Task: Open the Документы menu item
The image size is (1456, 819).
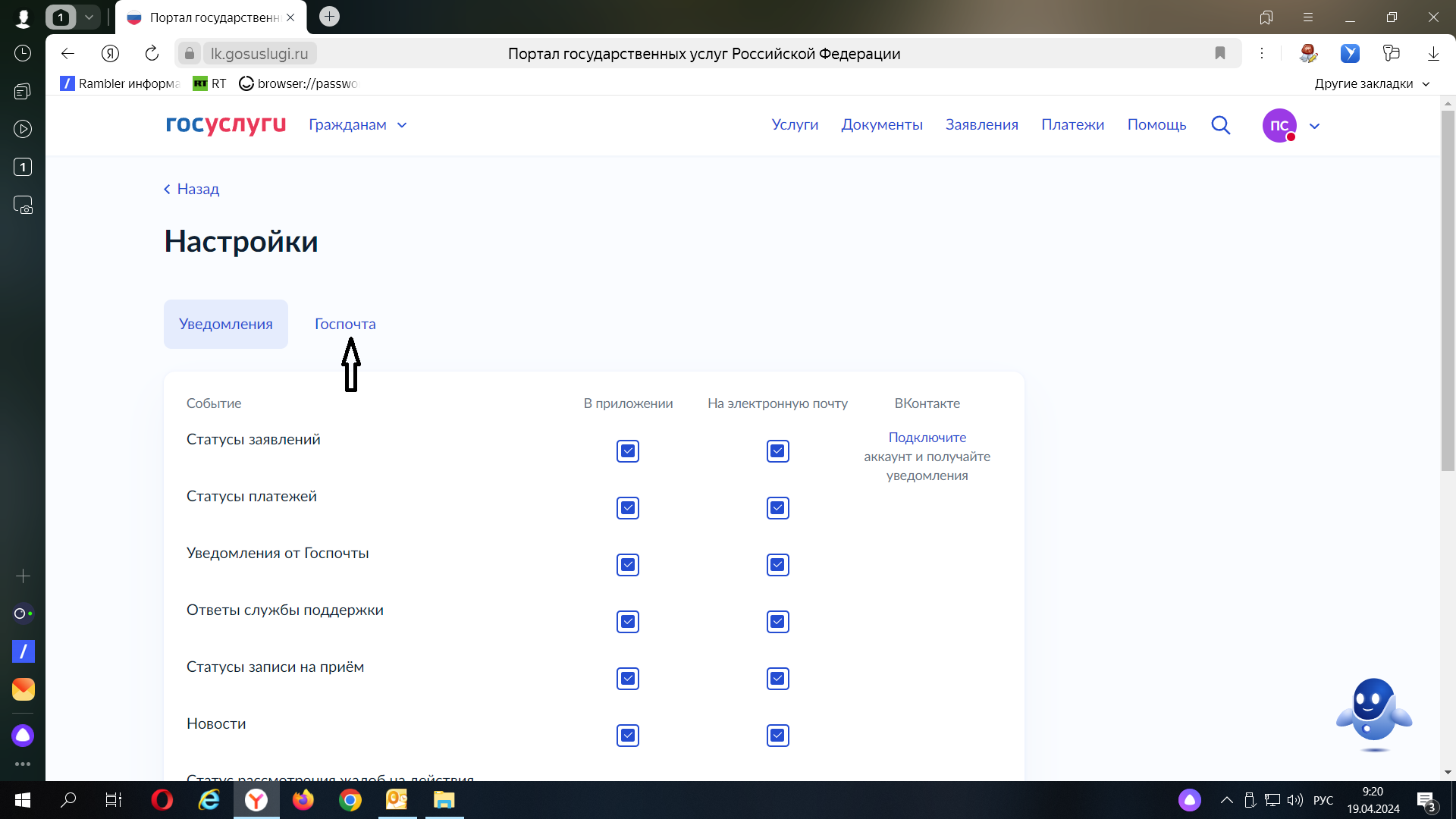Action: (x=881, y=125)
